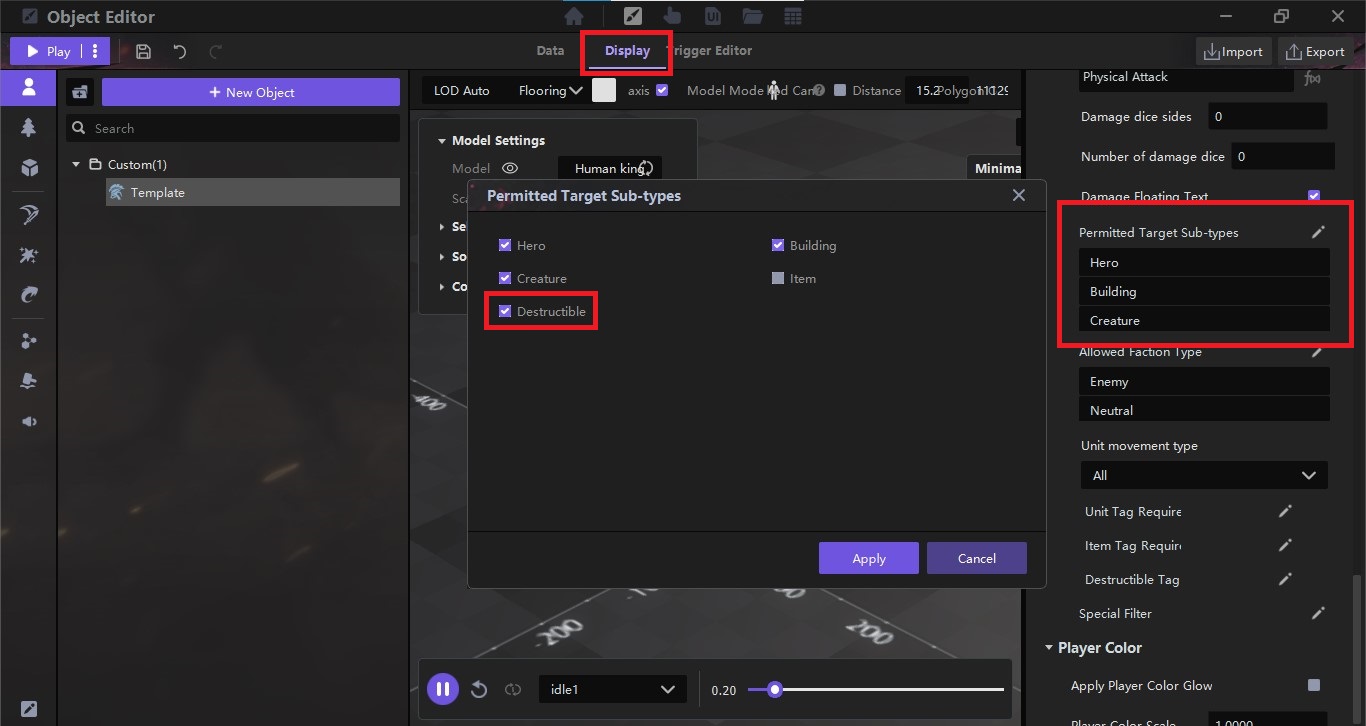
Task: Open the folder resources icon in top bar
Action: (752, 17)
